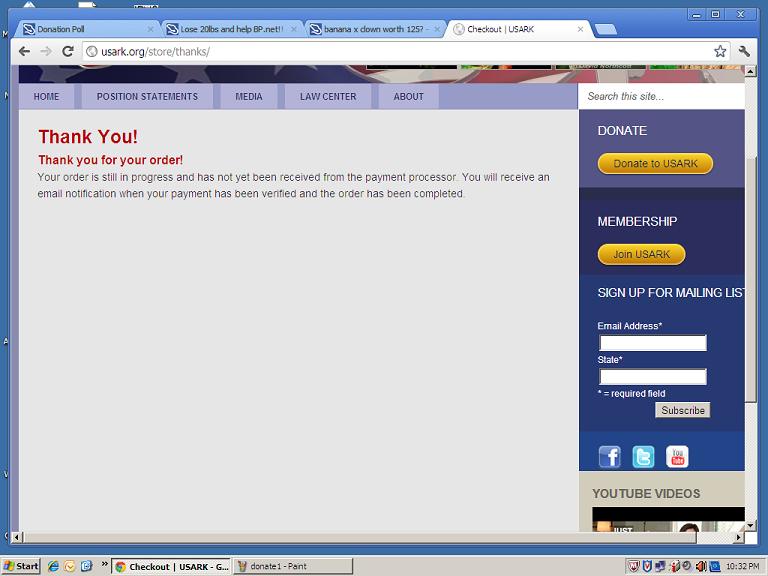This screenshot has height=576, width=768.
Task: Open the MEDIA navigation item
Action: coord(249,96)
